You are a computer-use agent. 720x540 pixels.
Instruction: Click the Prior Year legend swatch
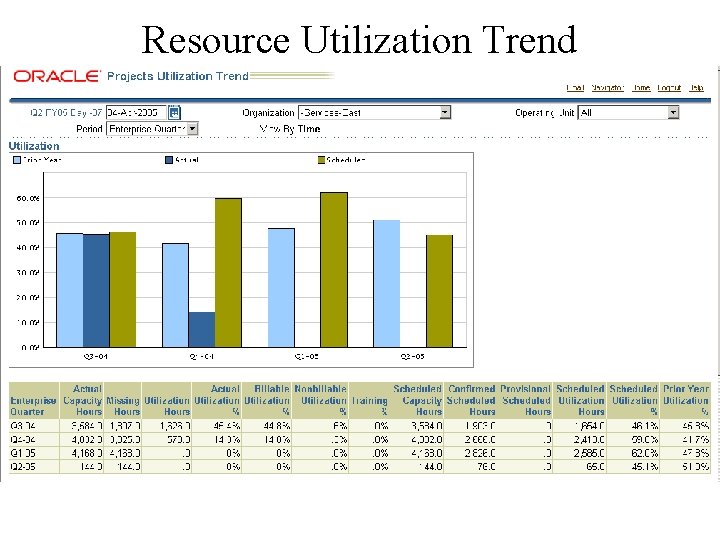pos(17,160)
